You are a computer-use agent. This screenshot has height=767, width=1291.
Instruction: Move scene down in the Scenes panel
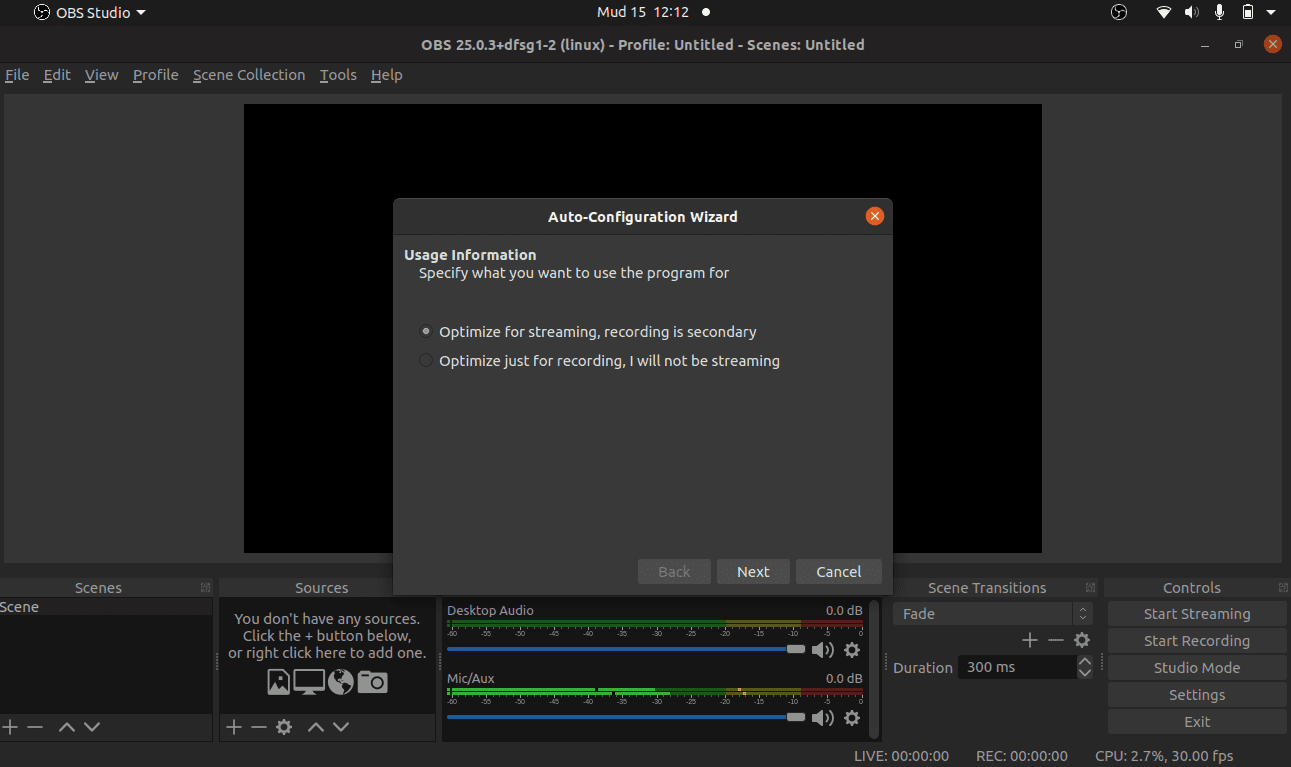(x=92, y=727)
